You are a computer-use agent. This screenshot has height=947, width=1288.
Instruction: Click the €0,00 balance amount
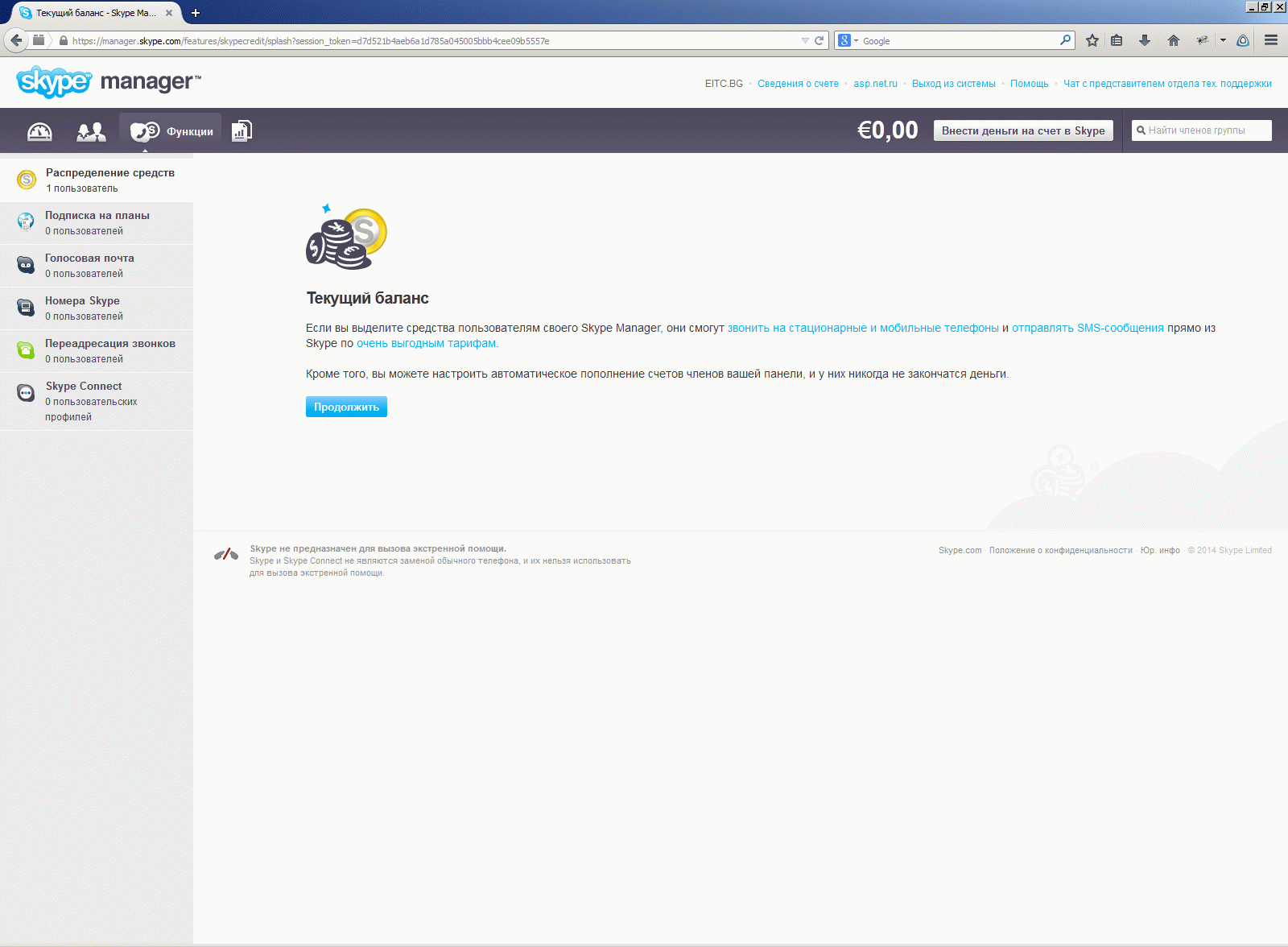888,130
